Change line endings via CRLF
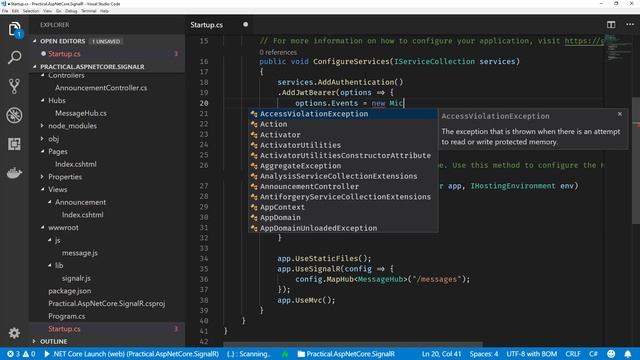 point(573,354)
